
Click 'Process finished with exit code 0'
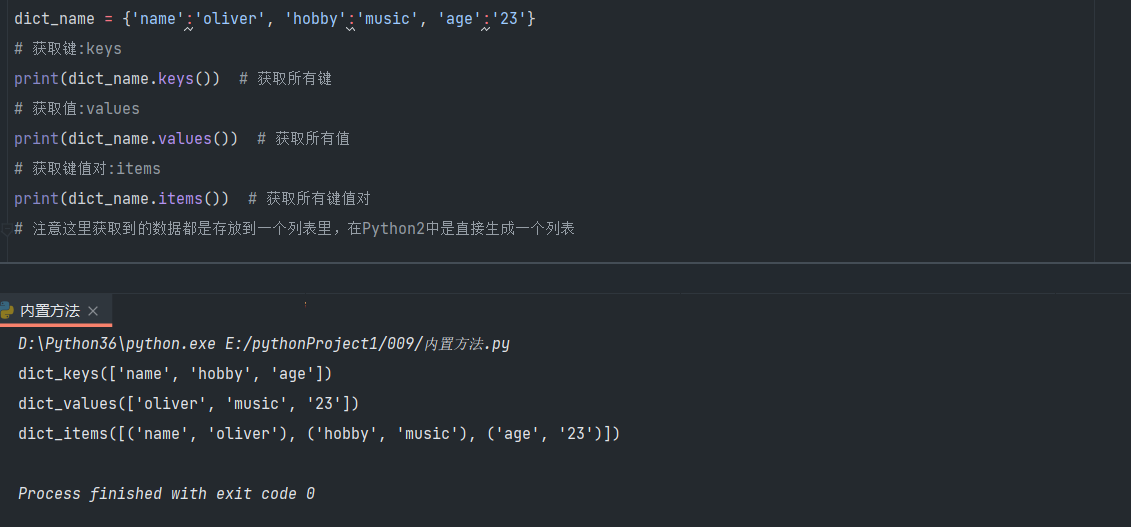tap(166, 494)
